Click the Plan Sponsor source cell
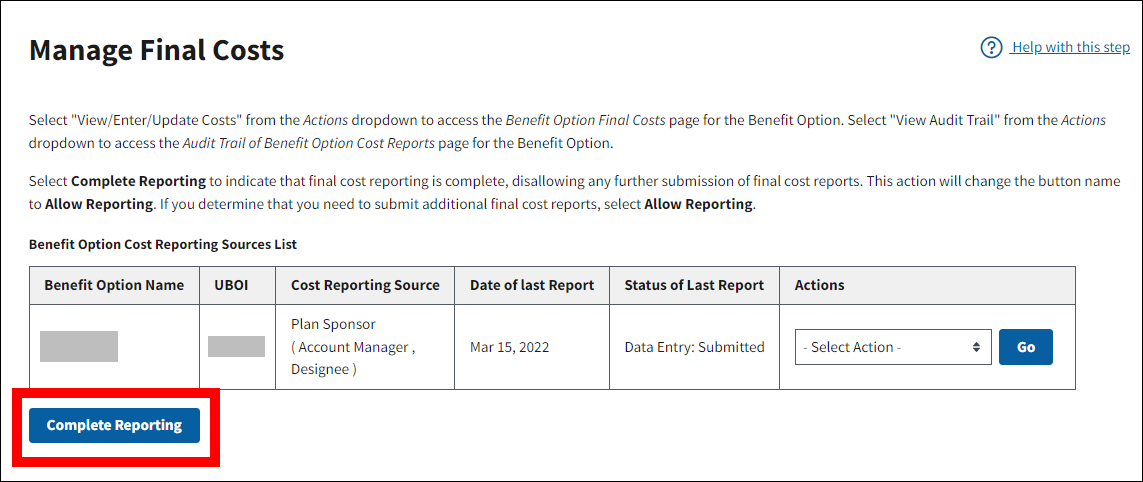Viewport: 1143px width, 482px height. [333, 325]
